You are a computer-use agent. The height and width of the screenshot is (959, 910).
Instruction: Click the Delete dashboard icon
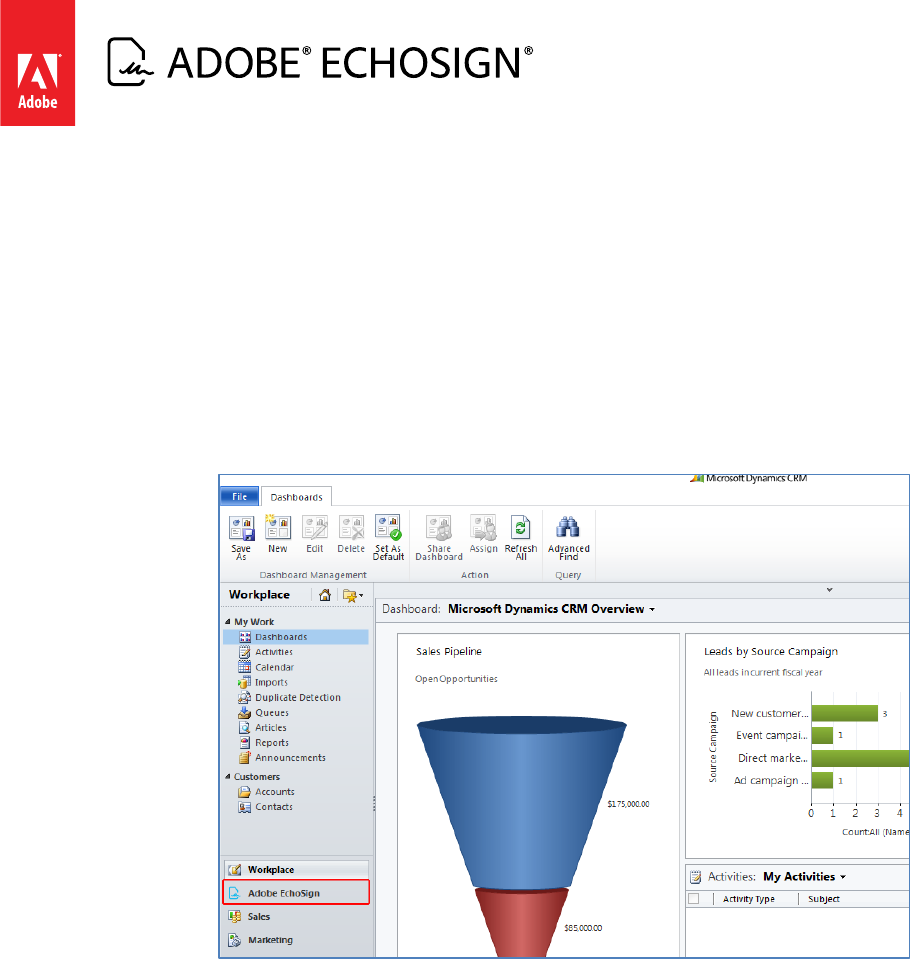point(351,528)
